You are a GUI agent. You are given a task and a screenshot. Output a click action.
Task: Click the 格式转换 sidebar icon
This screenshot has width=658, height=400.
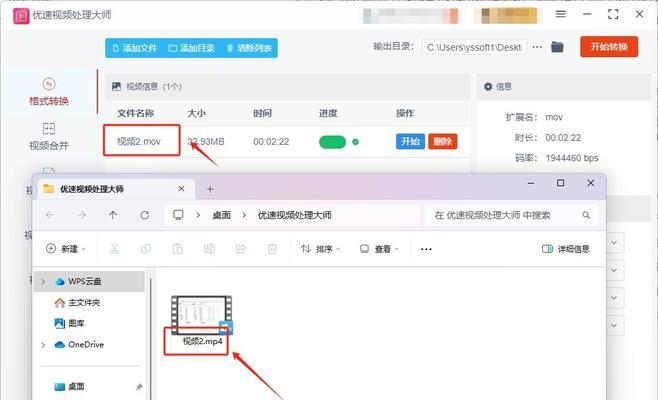click(x=49, y=84)
